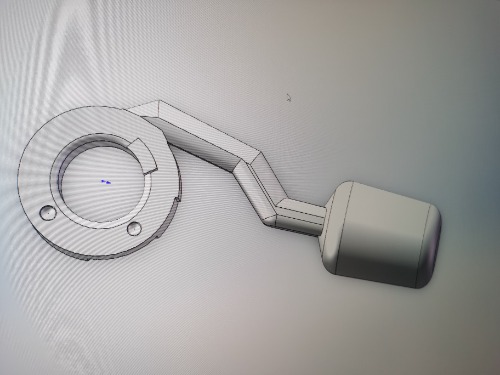The height and width of the screenshot is (375, 500).
Task: Click the small stray mark in the background
Action: coord(289,98)
